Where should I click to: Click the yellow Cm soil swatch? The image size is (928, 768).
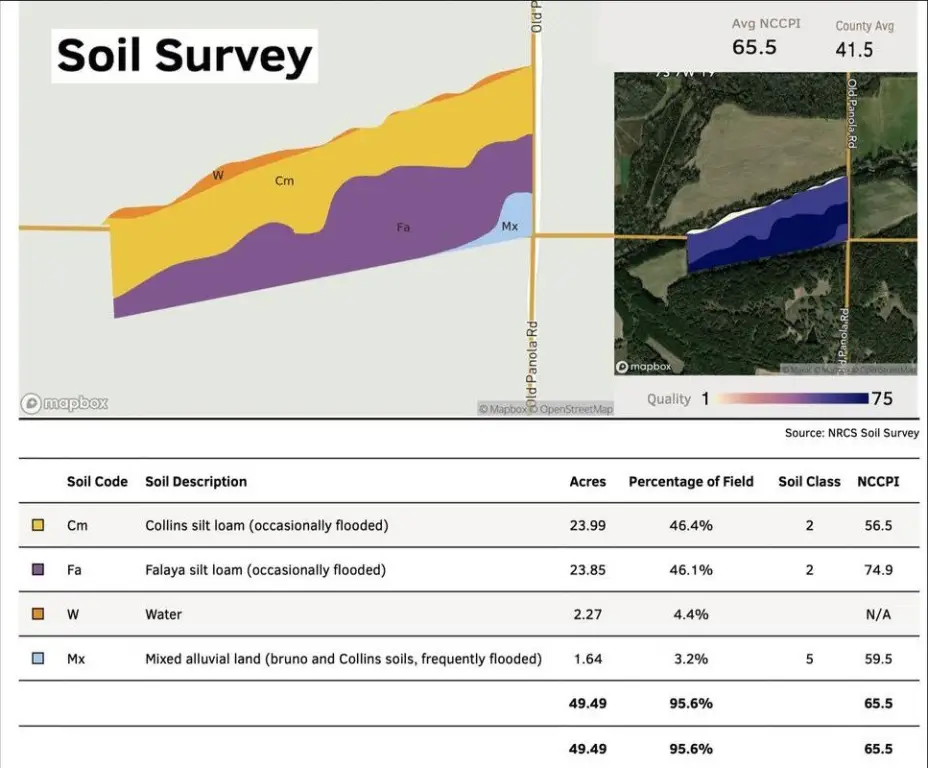38,525
